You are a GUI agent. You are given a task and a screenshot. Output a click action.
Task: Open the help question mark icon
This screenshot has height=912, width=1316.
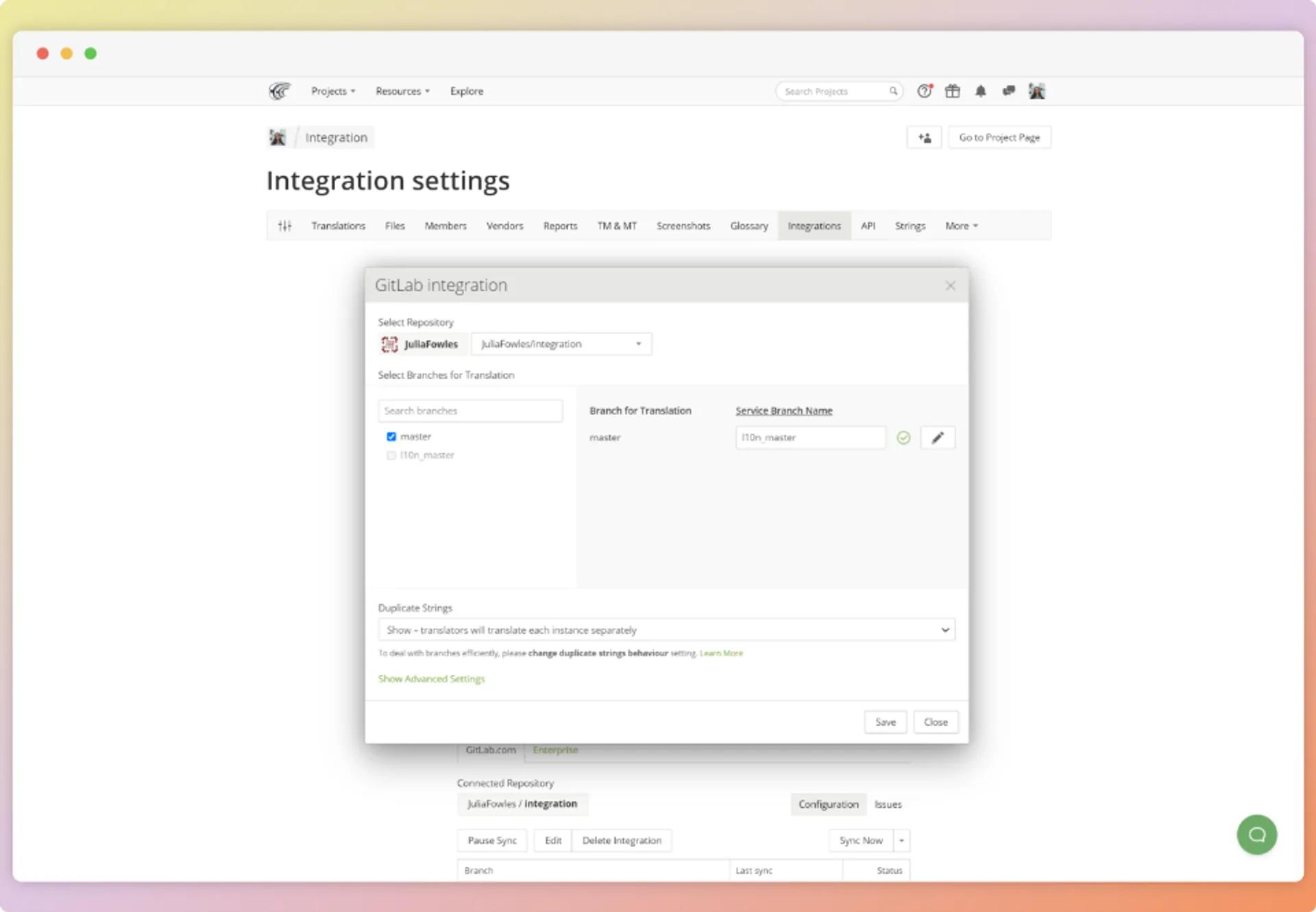925,91
